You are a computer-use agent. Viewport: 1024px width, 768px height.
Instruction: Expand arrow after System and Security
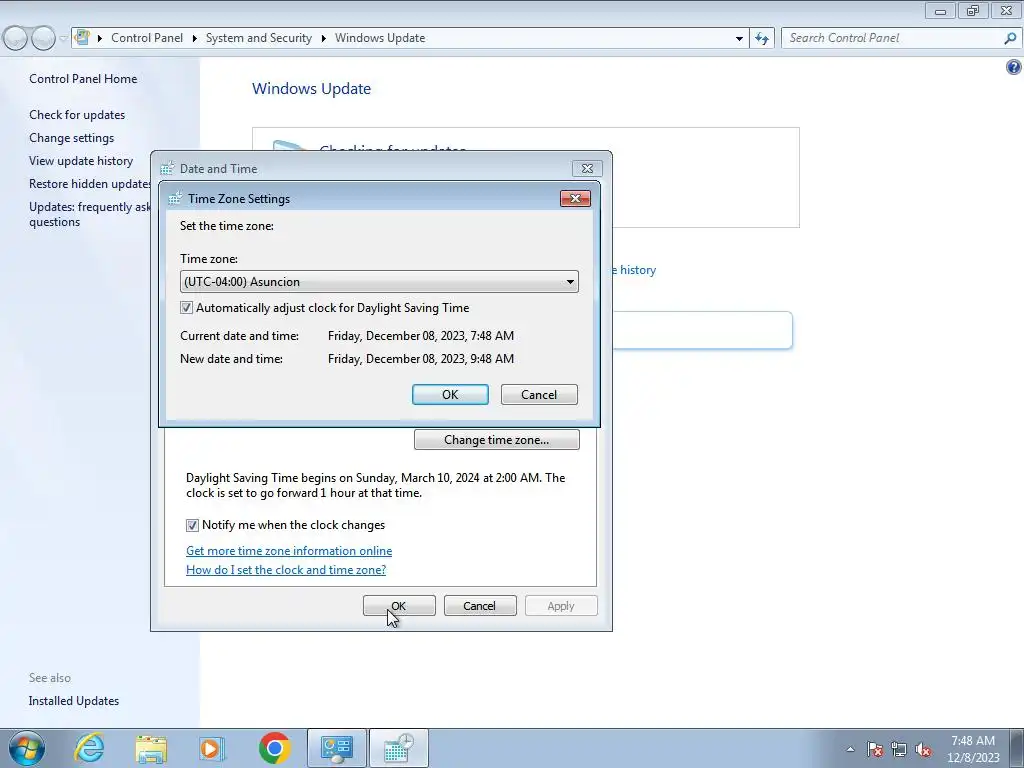point(323,39)
